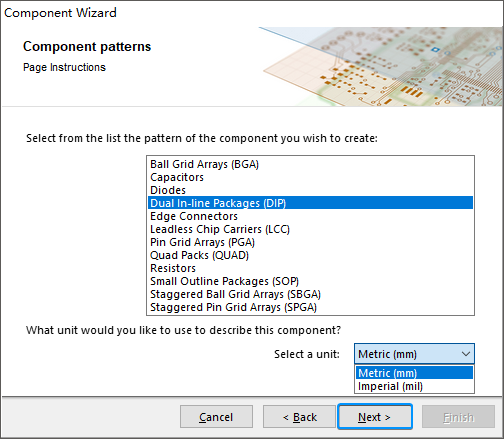Pick Quad Packs (QUAD) pattern
504x439 pixels.
310,255
